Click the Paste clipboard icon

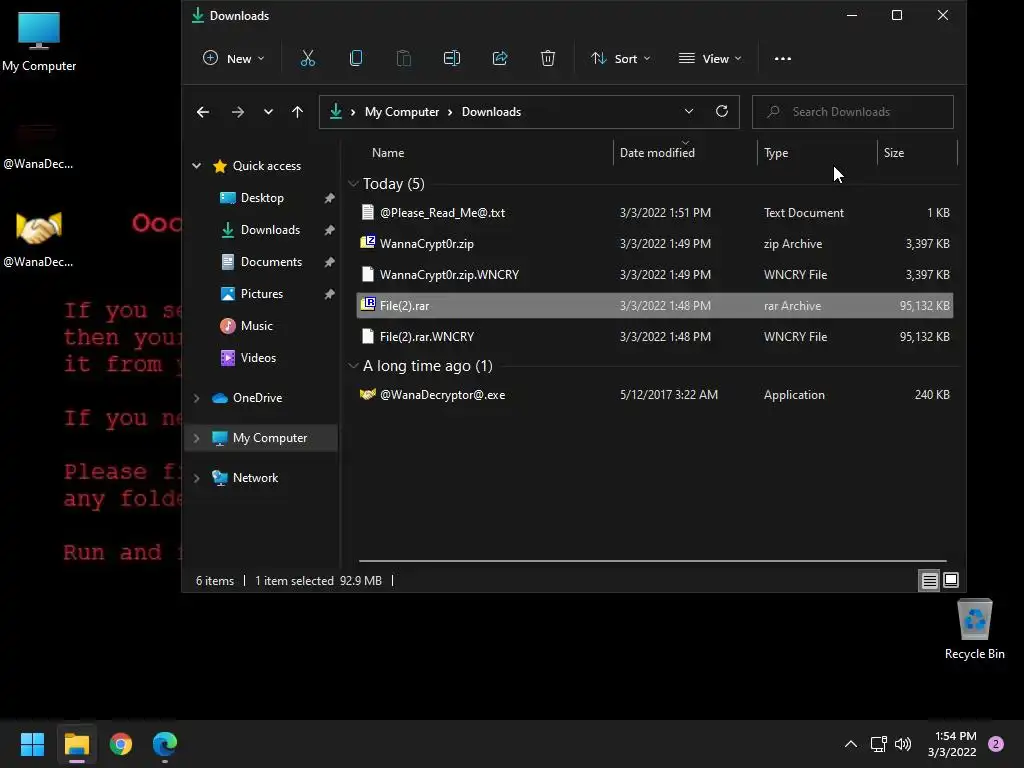click(404, 59)
